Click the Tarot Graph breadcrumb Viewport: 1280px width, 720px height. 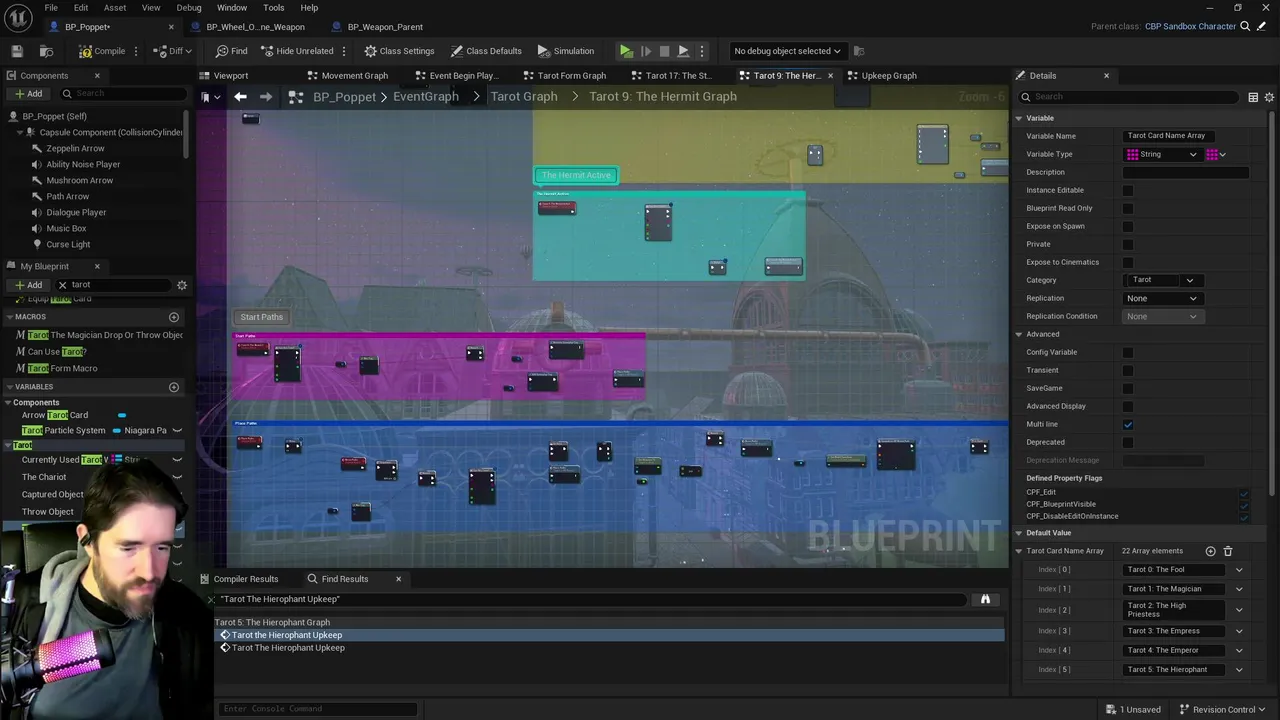click(x=524, y=97)
